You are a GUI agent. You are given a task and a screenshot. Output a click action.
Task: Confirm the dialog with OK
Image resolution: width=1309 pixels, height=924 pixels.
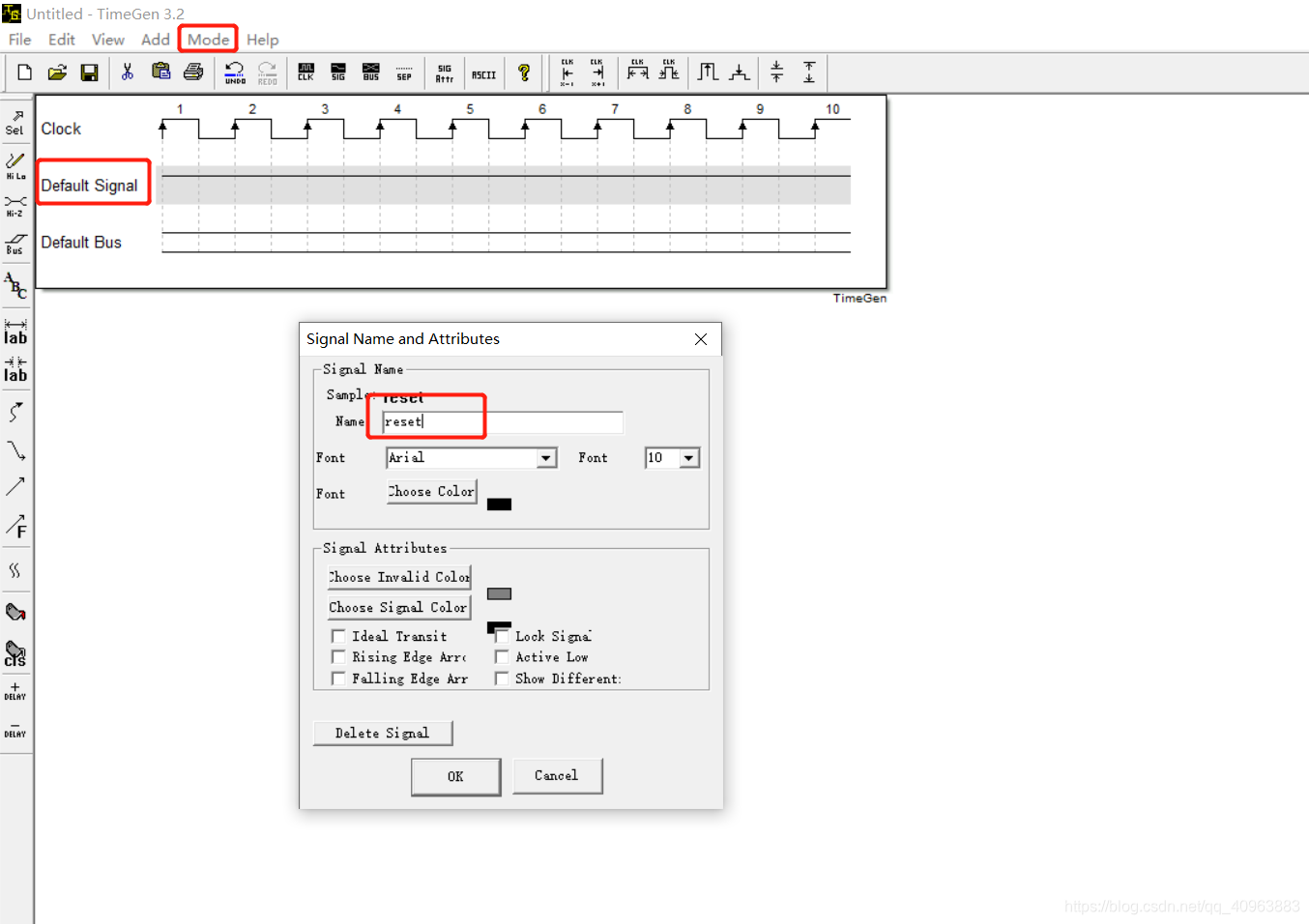coord(455,776)
